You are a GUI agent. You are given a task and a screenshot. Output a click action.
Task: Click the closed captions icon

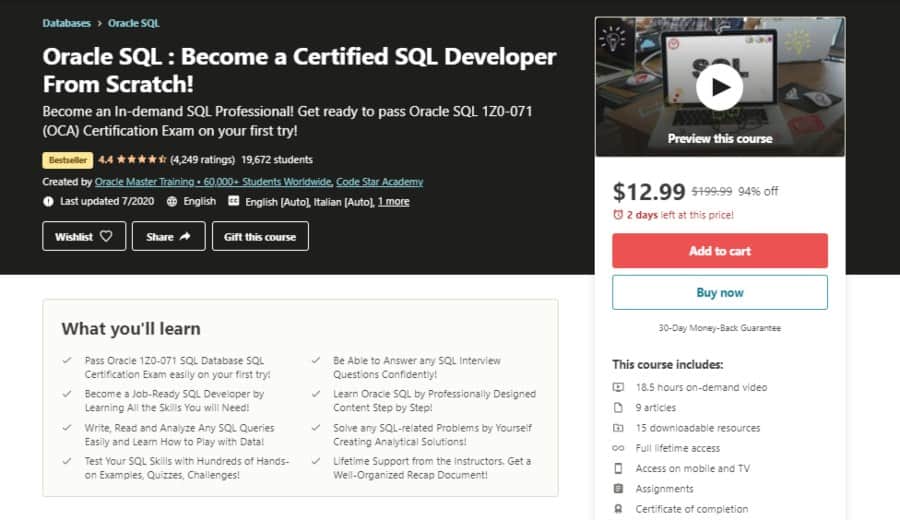(x=233, y=201)
